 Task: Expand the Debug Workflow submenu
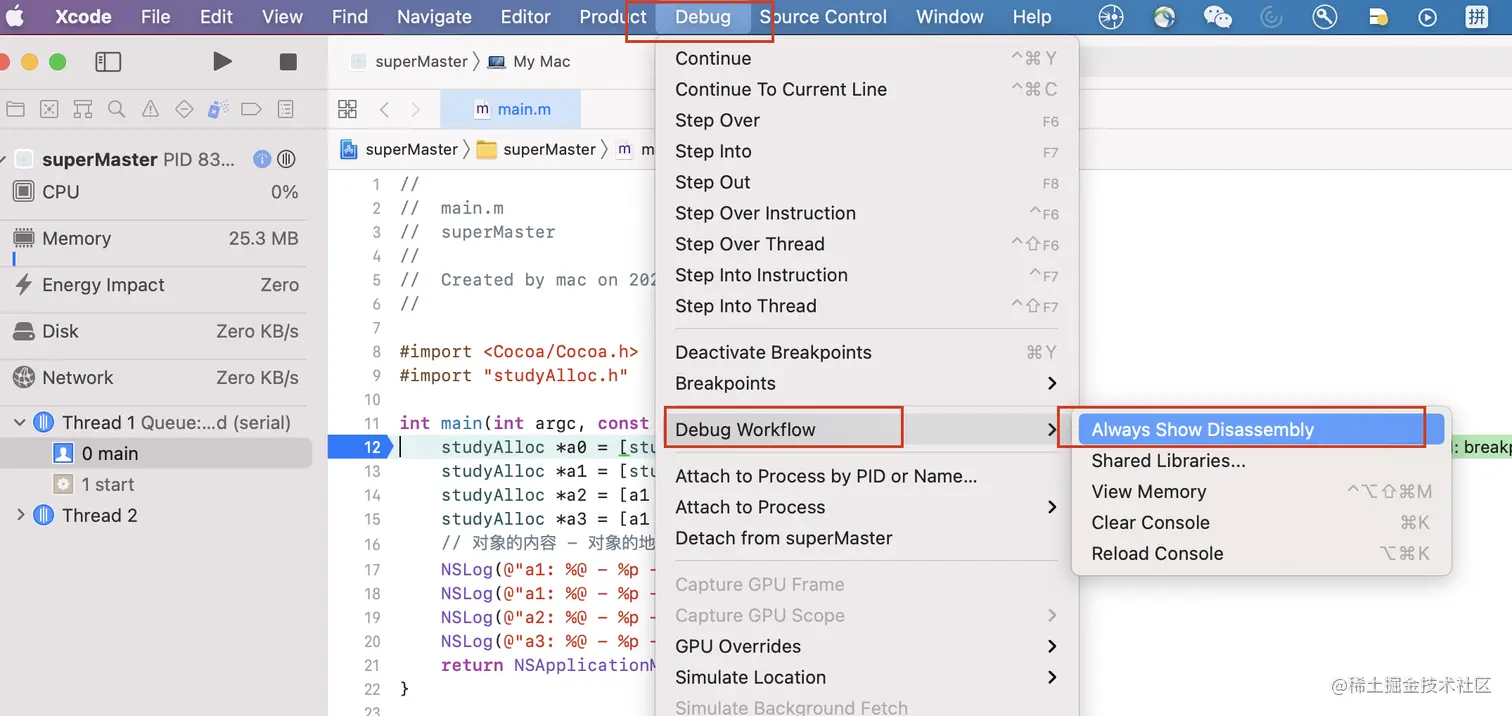pyautogui.click(x=866, y=430)
